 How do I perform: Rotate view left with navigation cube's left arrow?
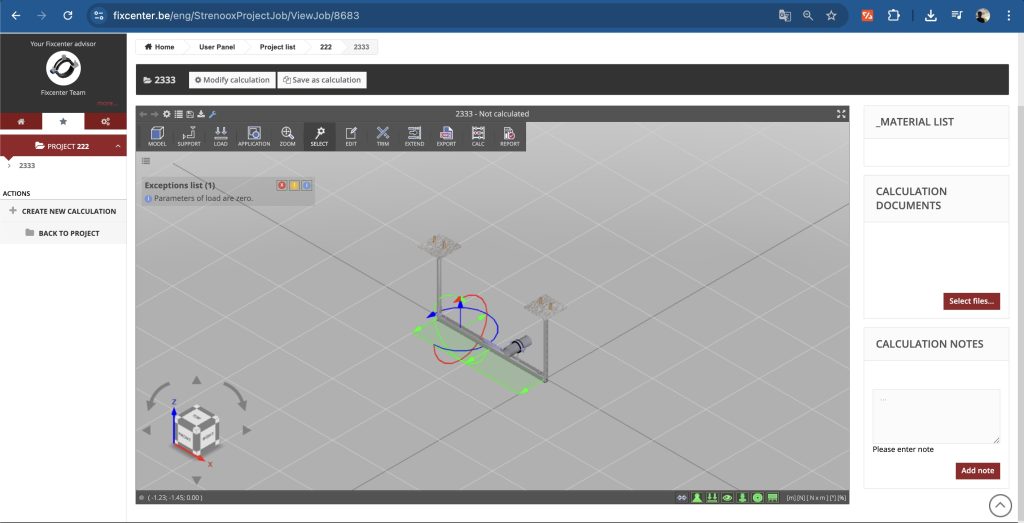(x=146, y=430)
